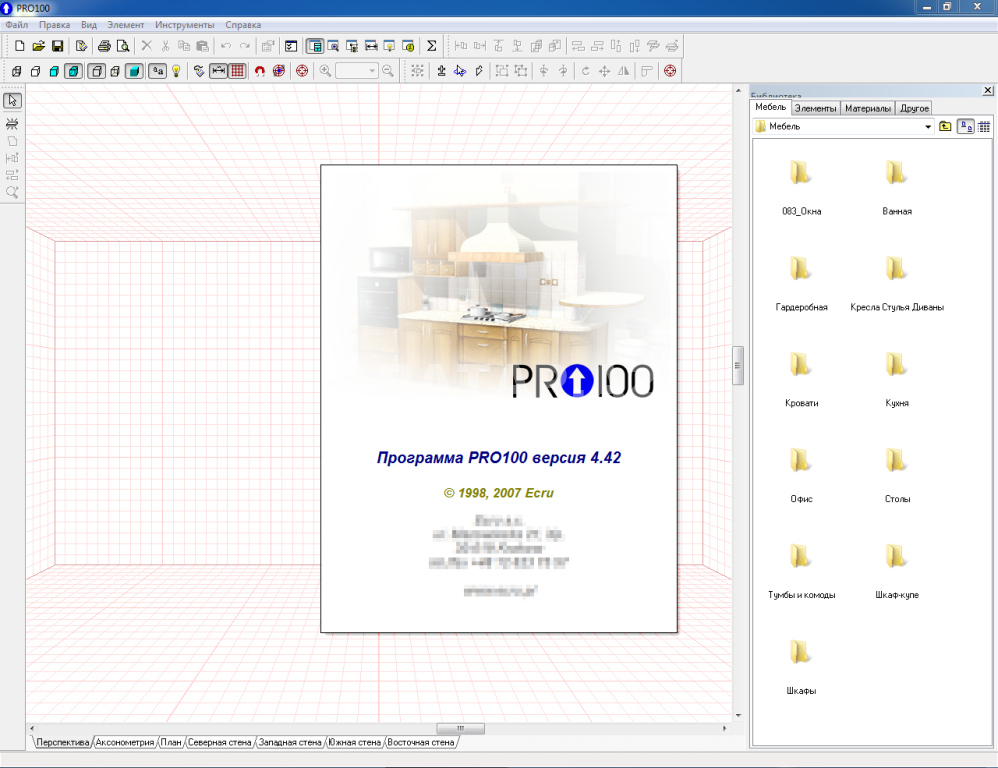Click the horizontal scrollbar thumb under viewport
Image resolution: width=998 pixels, height=768 pixels.
(x=460, y=728)
